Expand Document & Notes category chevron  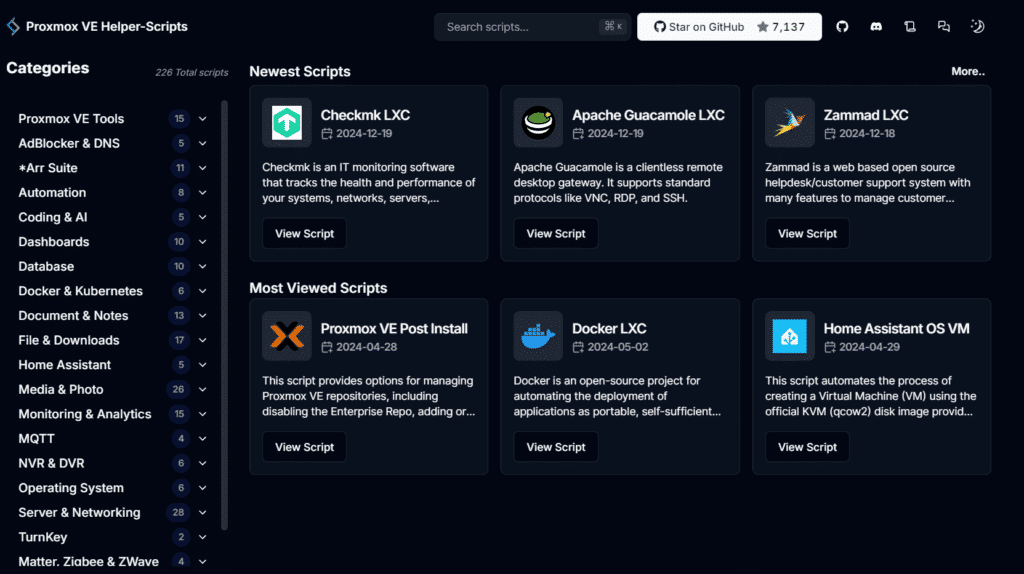(202, 315)
